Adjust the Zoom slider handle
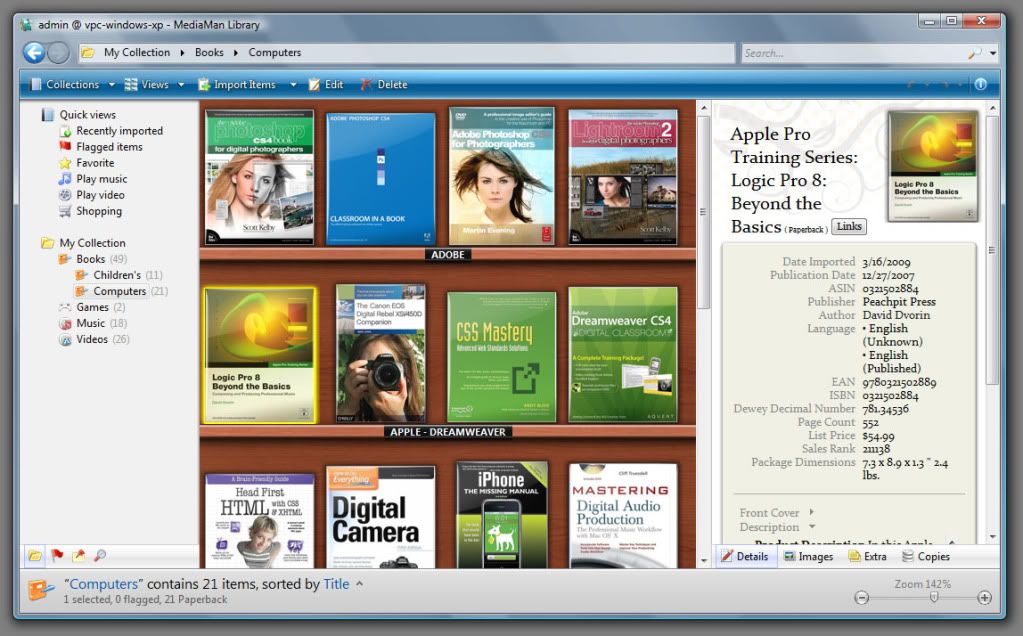The height and width of the screenshot is (636, 1023). coord(934,597)
